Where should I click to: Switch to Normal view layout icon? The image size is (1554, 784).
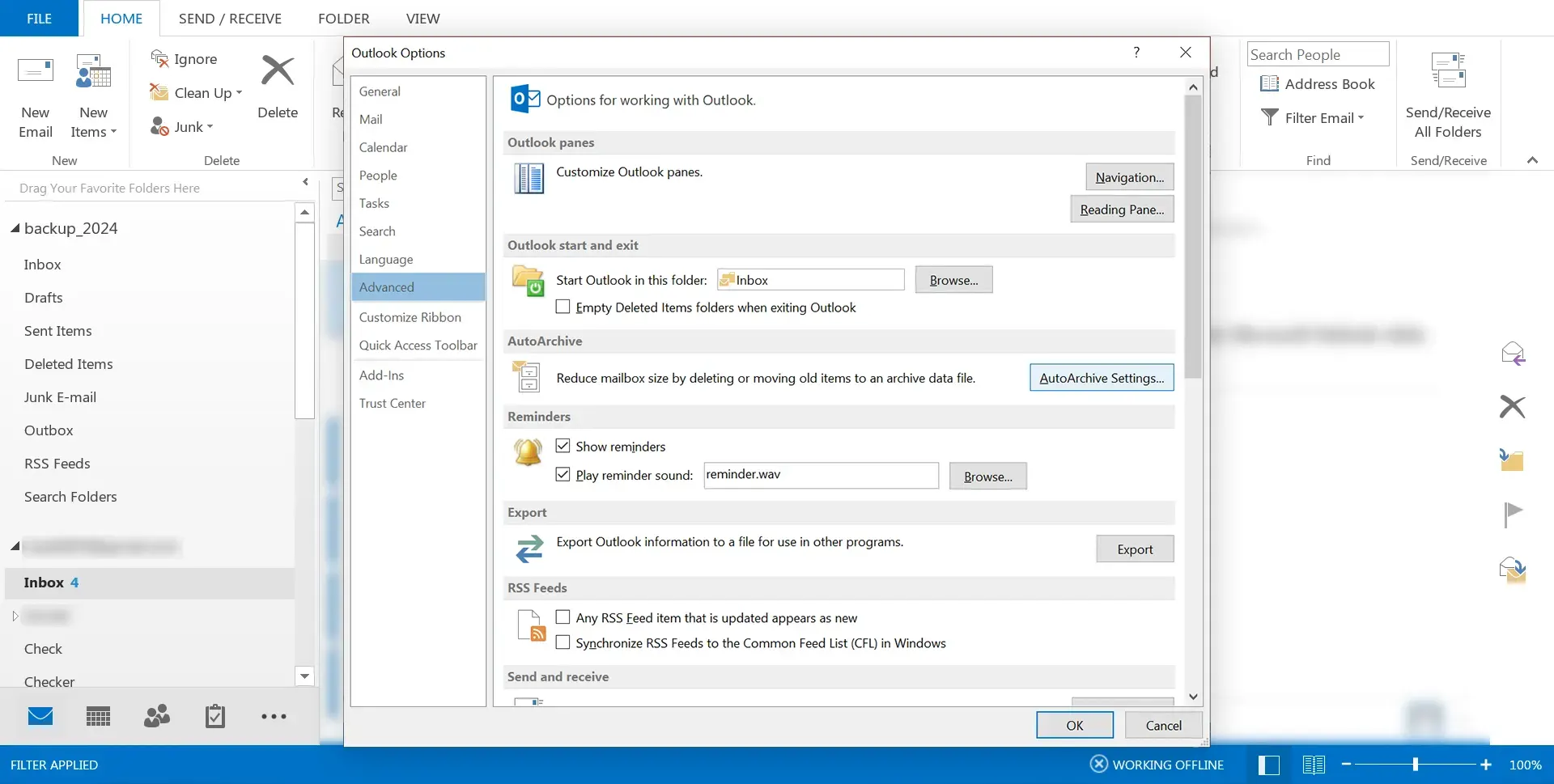pyautogui.click(x=1269, y=765)
